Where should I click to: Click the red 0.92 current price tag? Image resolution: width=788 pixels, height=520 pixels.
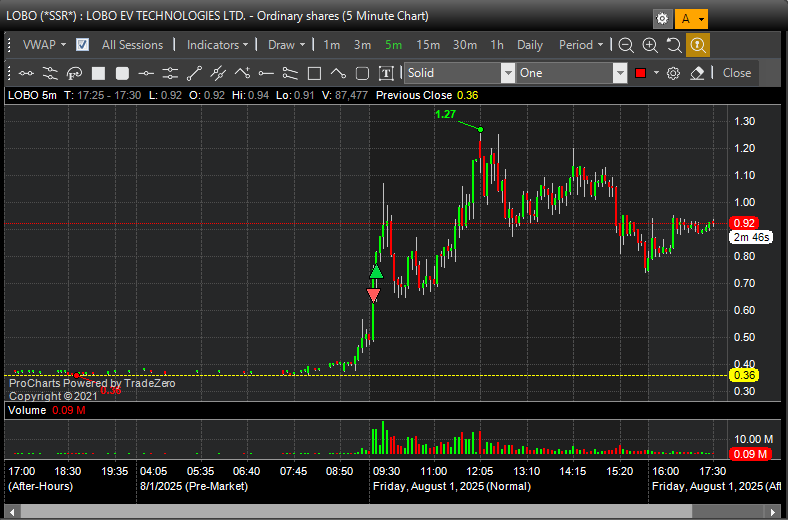tap(744, 223)
